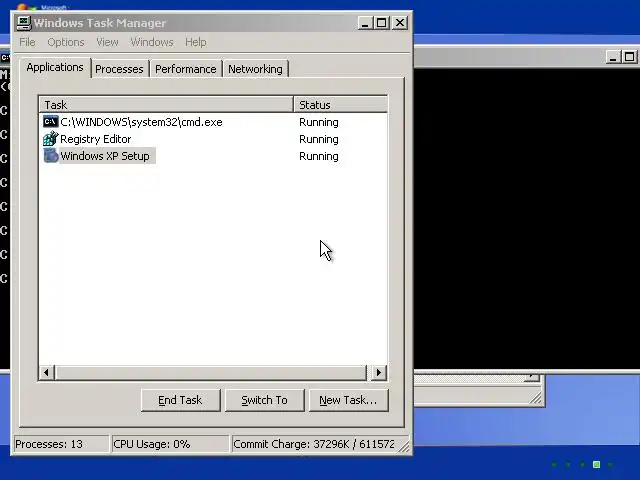Screen dimensions: 640x480
Task: Open the Windows menu
Action: pyautogui.click(x=152, y=42)
